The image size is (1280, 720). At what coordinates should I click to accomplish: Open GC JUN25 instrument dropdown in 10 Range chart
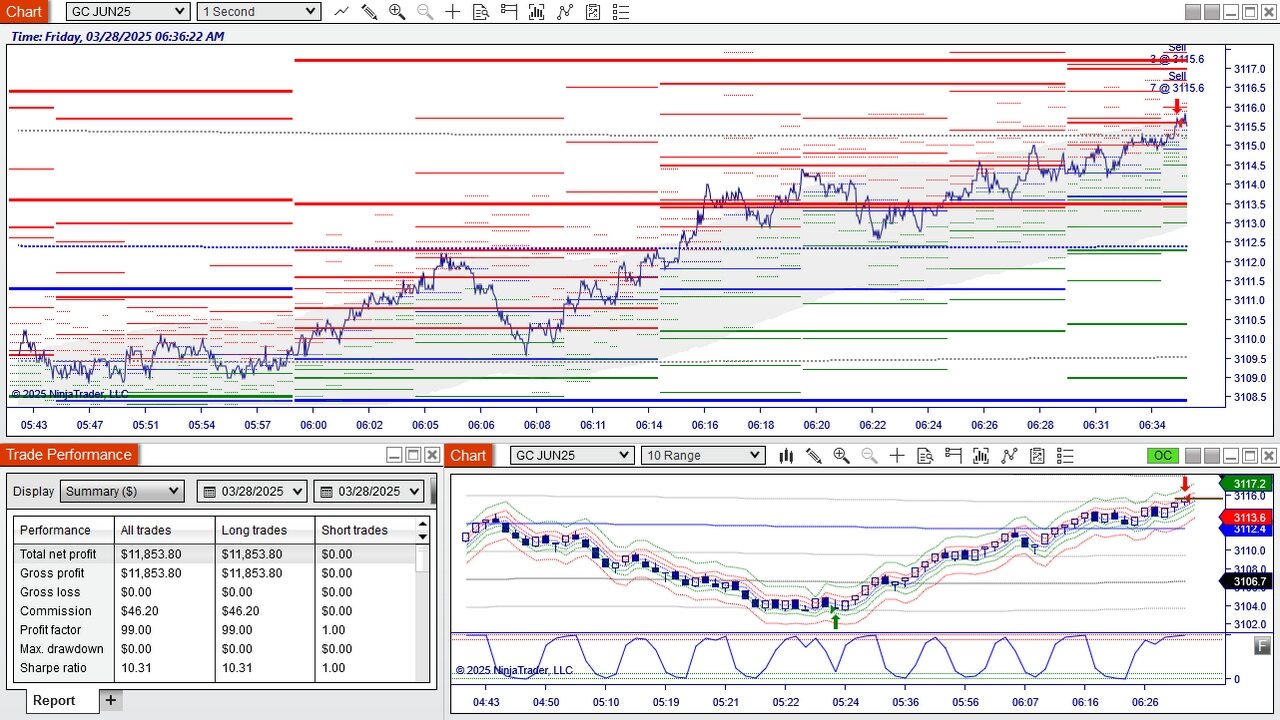pos(572,456)
